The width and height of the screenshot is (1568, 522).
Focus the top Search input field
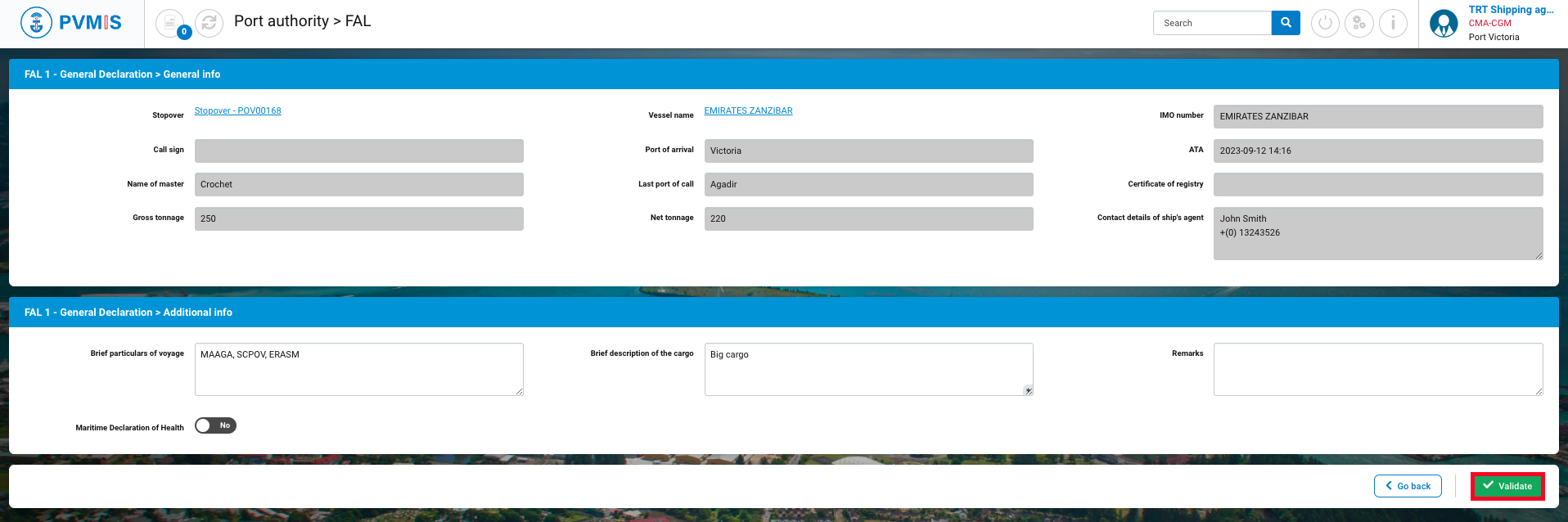coord(1212,23)
